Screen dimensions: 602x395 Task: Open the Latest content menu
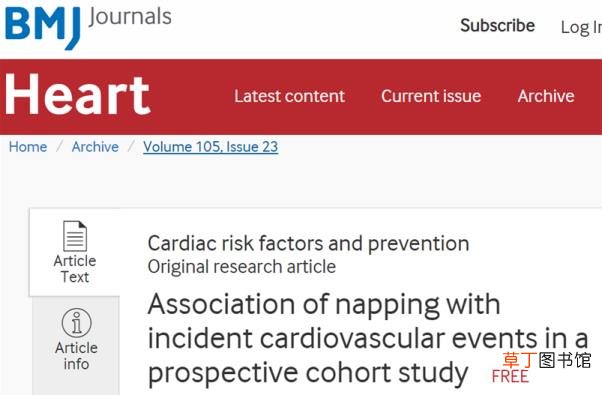(x=290, y=96)
